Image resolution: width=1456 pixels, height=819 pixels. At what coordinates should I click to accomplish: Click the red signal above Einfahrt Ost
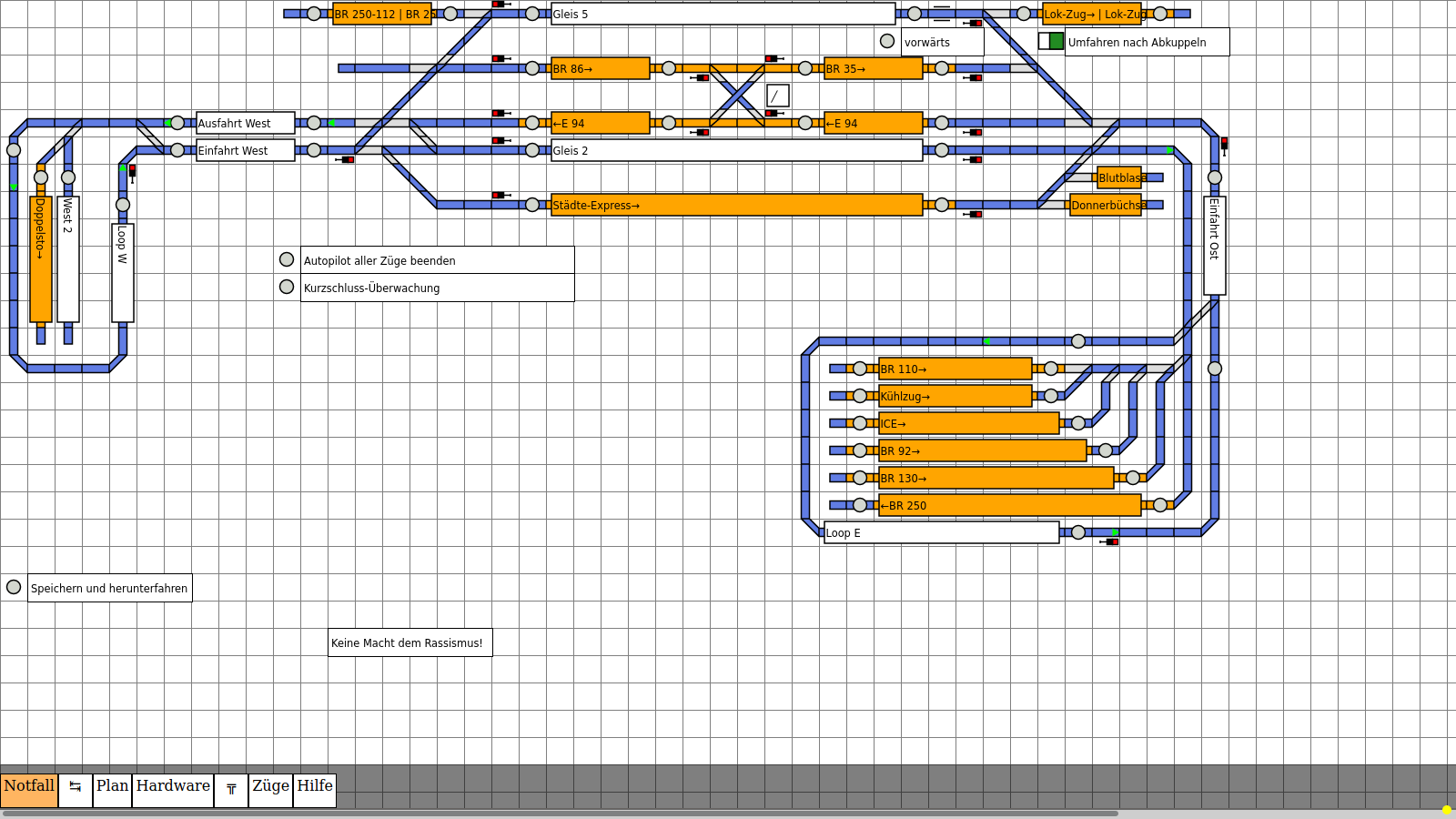click(x=1224, y=144)
